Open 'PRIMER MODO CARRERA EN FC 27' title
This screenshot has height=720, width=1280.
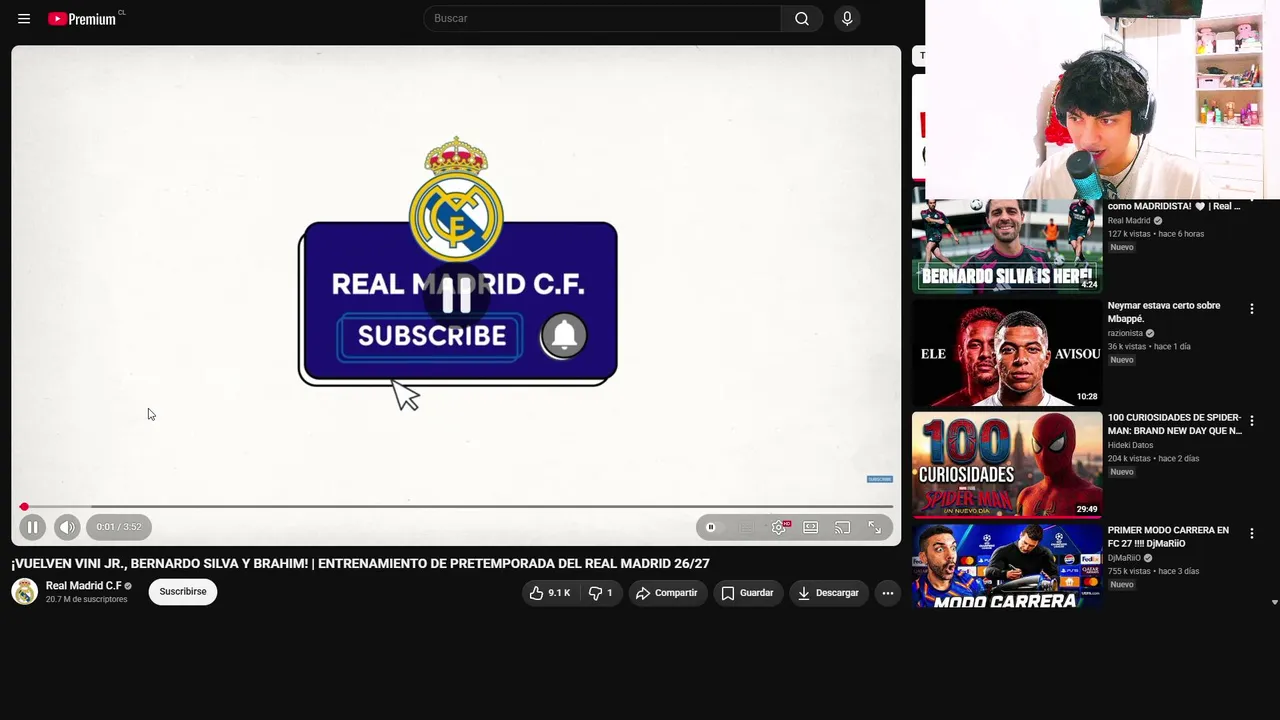pos(1168,537)
